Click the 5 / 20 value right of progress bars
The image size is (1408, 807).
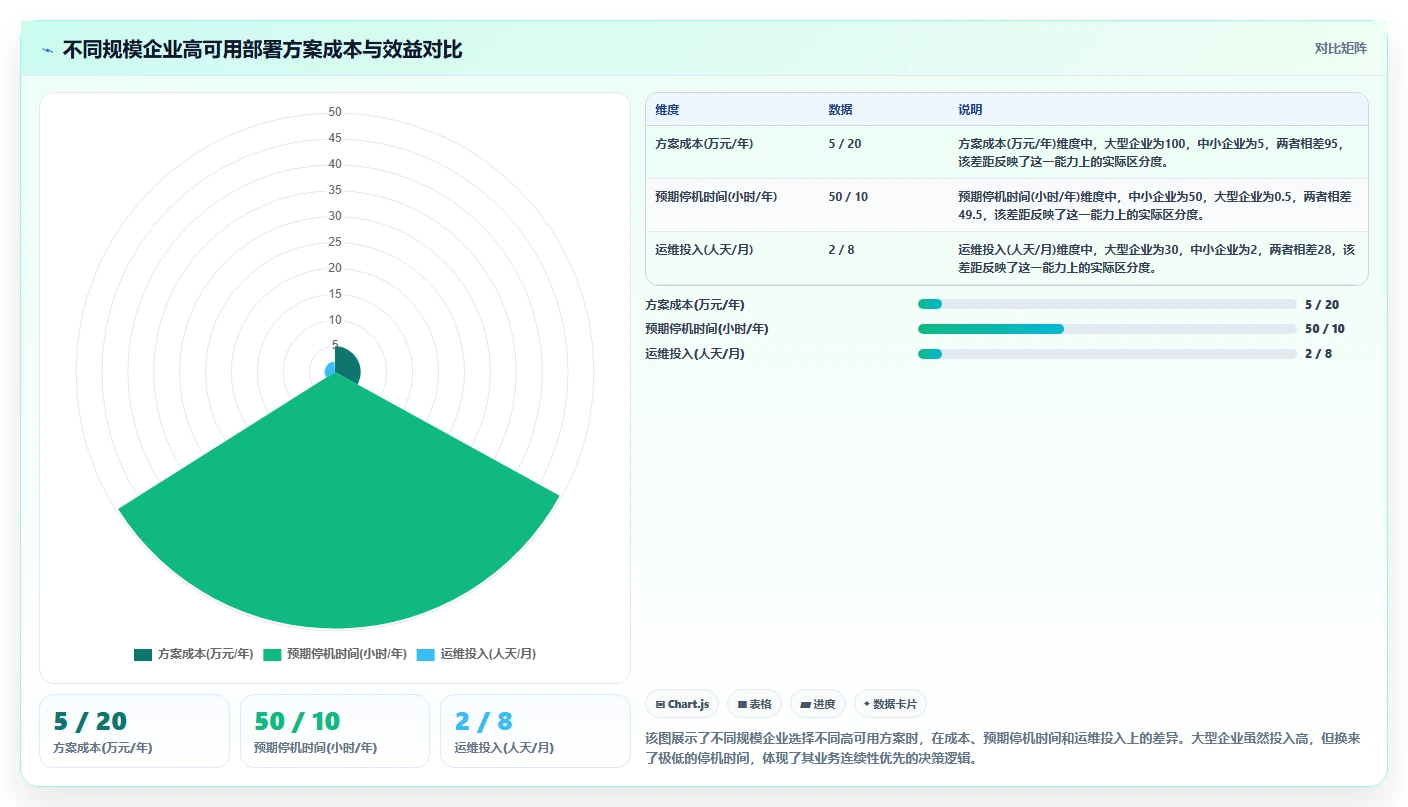pyautogui.click(x=1322, y=305)
